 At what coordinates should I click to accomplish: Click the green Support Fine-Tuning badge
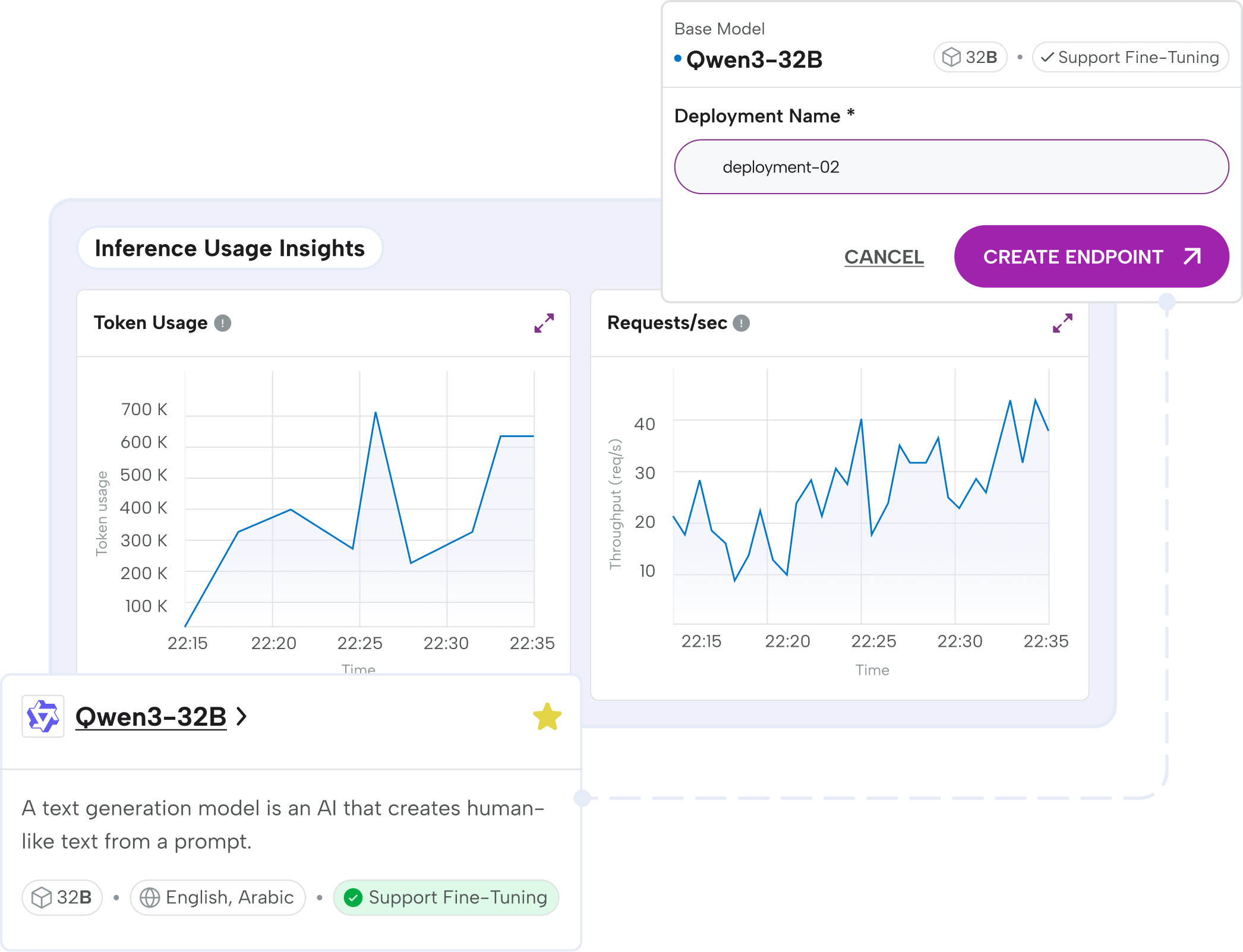(x=446, y=897)
